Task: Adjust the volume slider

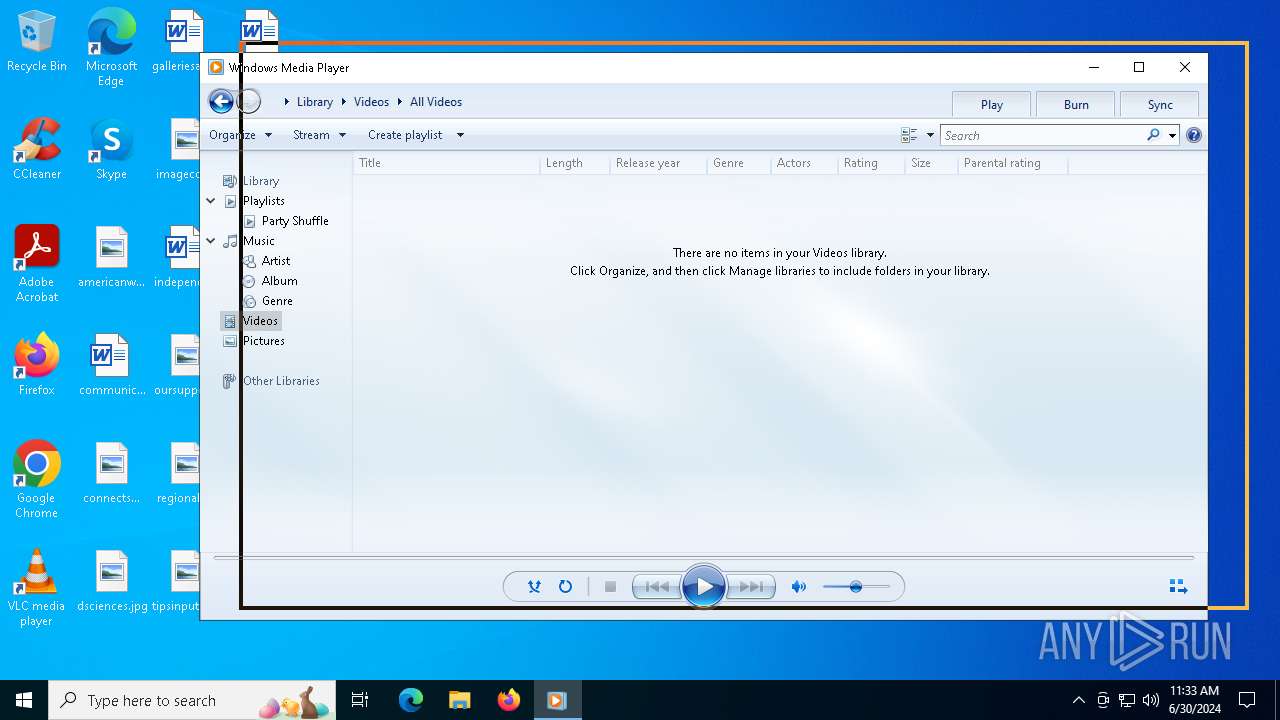Action: tap(856, 587)
